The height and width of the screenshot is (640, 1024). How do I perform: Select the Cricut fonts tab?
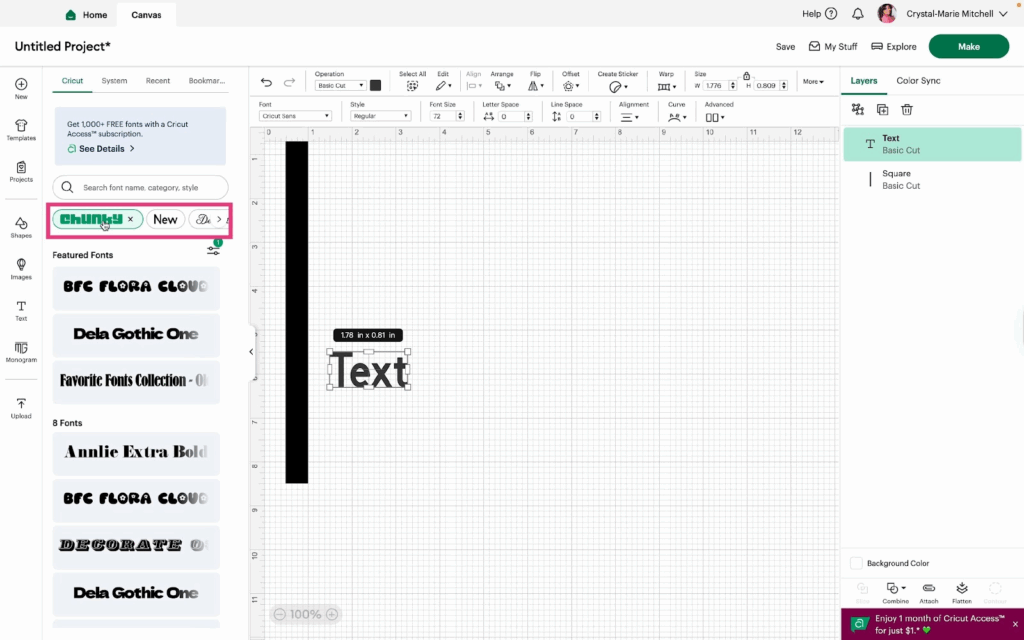point(72,81)
